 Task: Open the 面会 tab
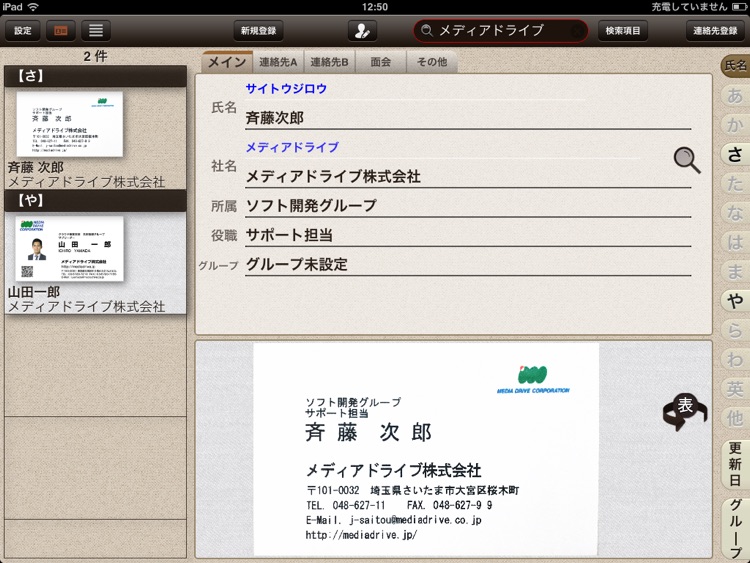point(381,62)
